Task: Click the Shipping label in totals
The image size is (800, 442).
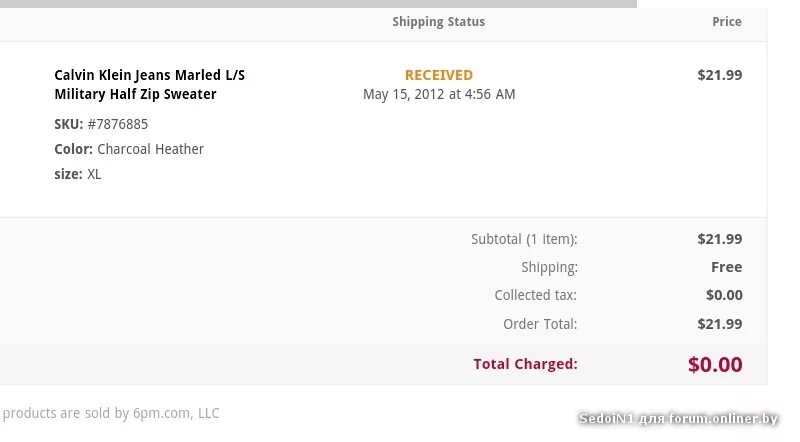Action: [x=549, y=267]
